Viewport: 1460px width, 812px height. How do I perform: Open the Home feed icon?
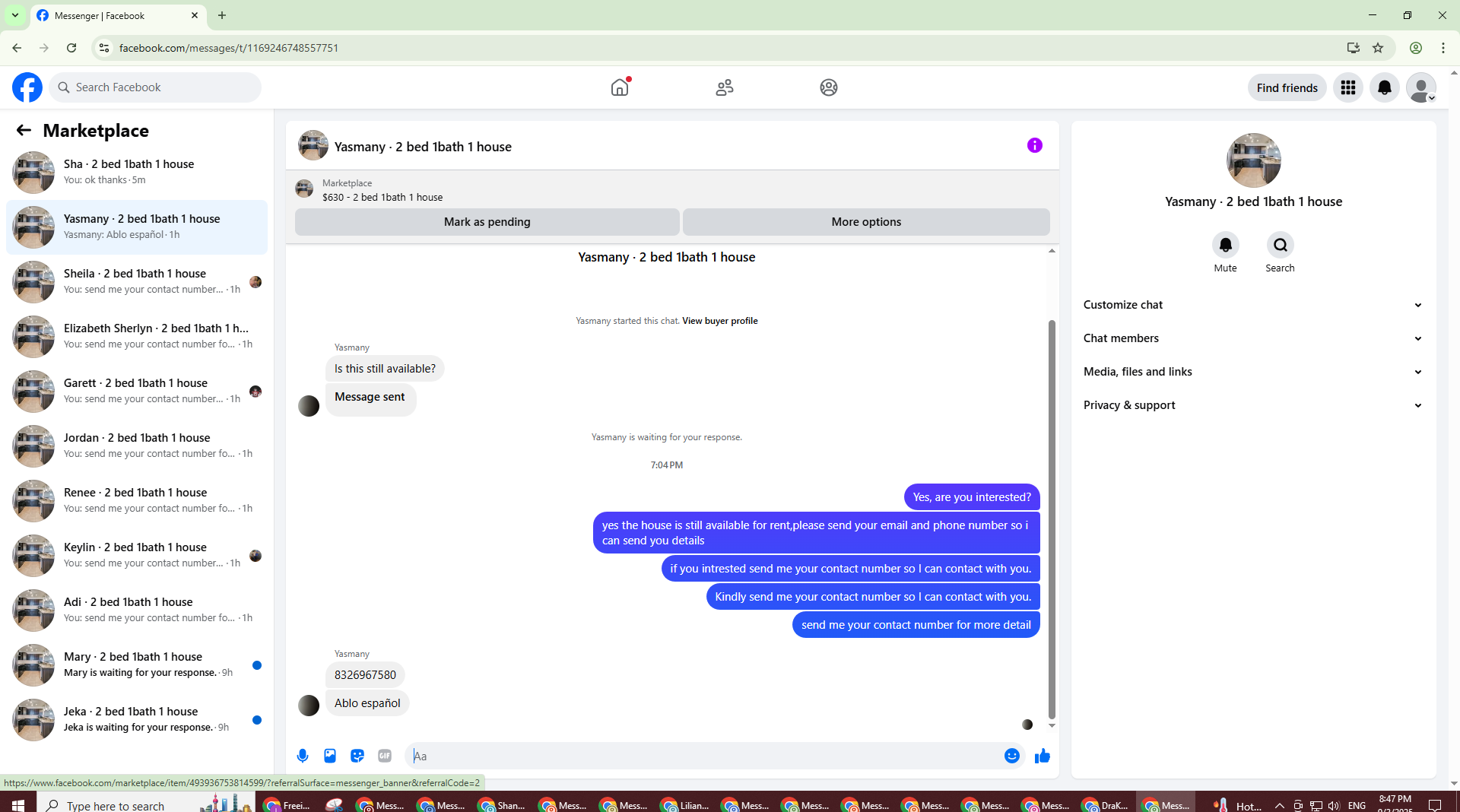point(620,87)
